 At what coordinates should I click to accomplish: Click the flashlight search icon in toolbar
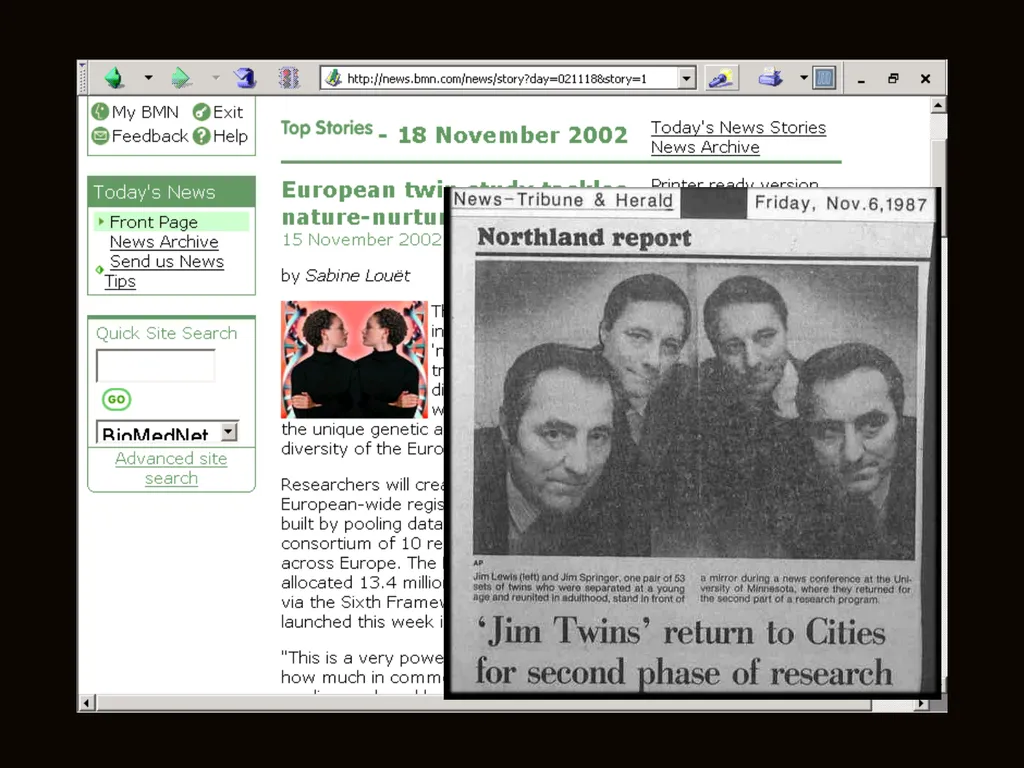(x=722, y=78)
